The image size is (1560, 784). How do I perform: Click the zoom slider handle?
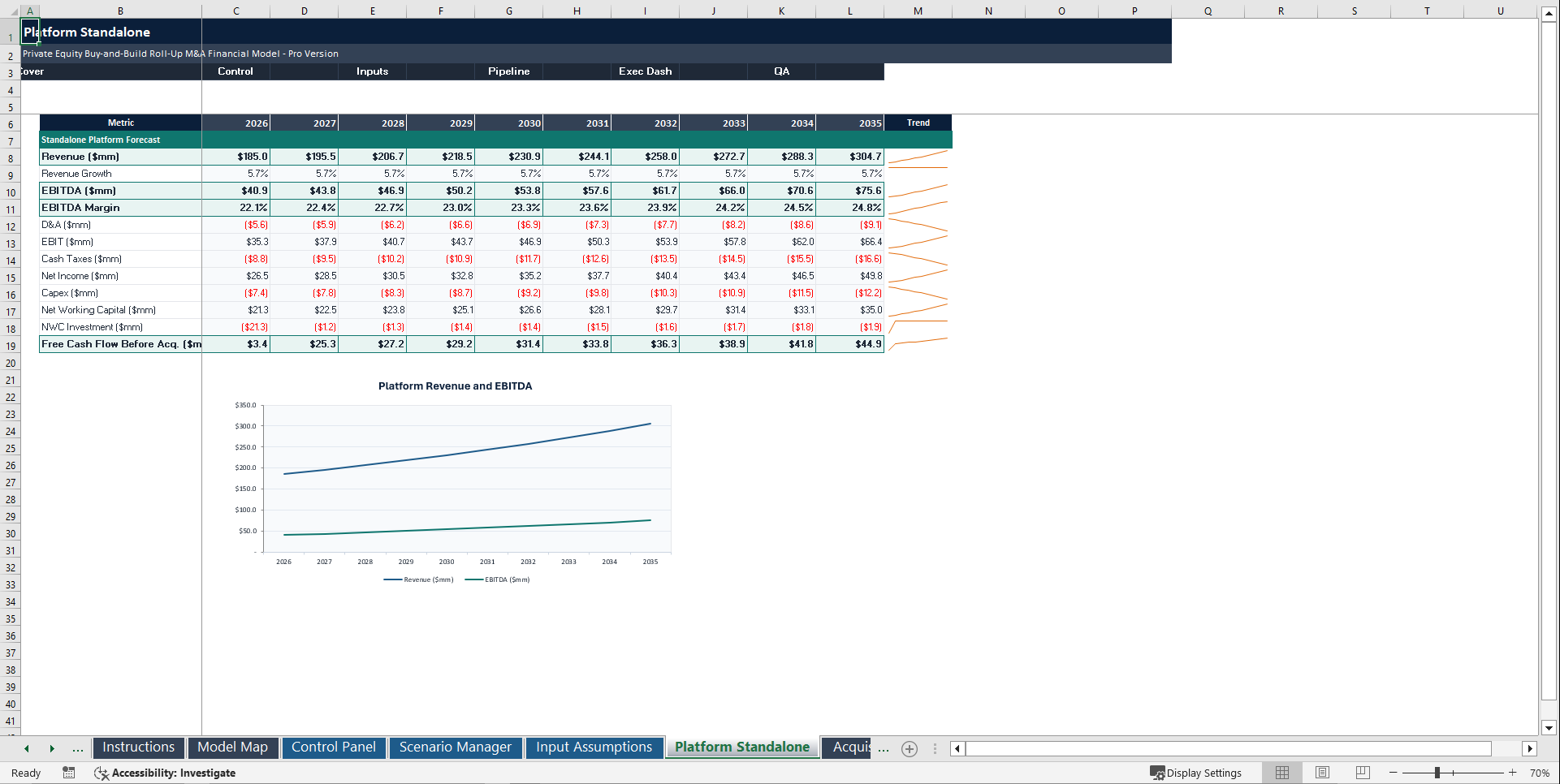pos(1437,773)
